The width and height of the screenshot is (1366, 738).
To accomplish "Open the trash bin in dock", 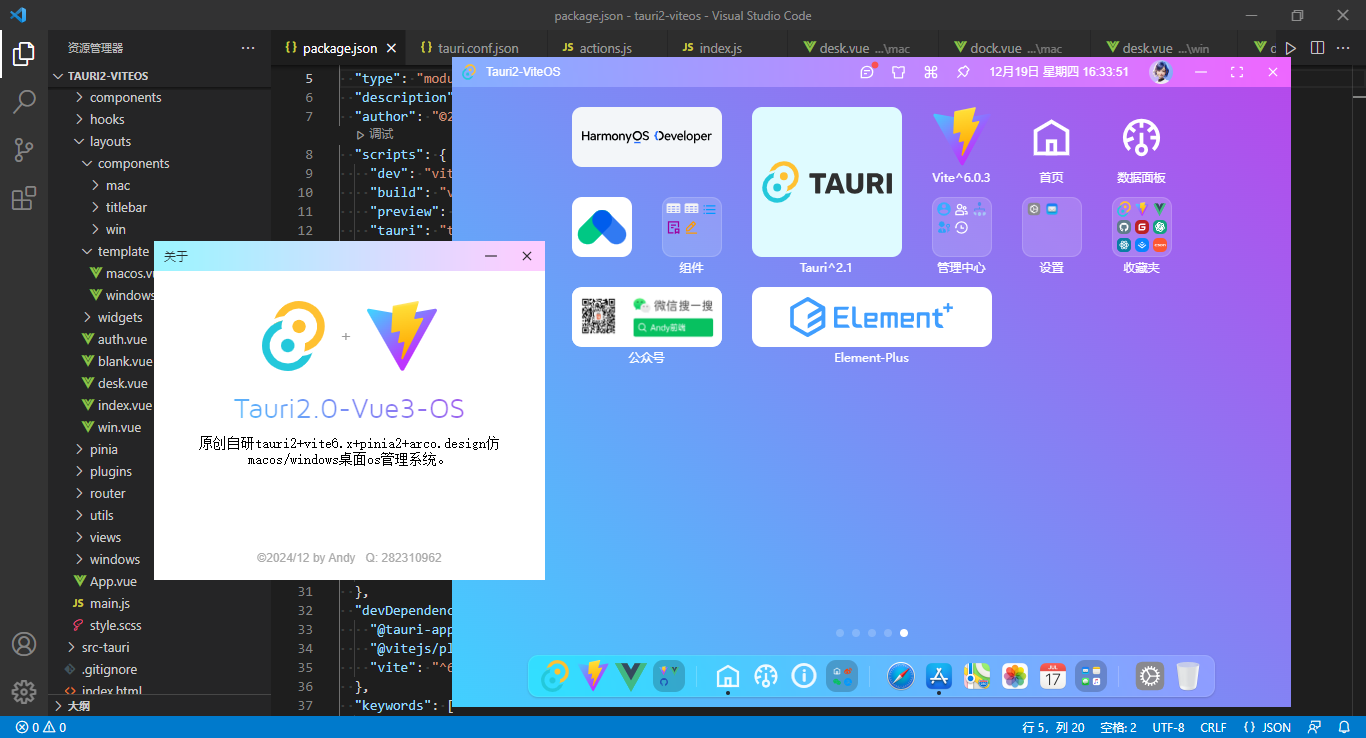I will tap(1187, 677).
